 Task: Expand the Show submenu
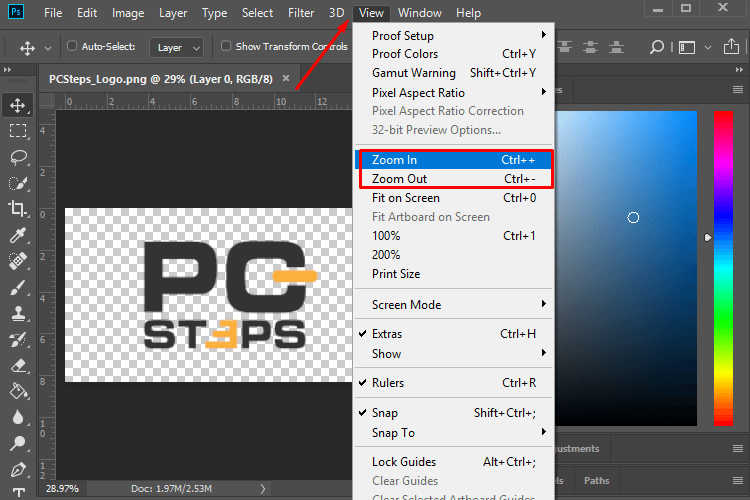(x=453, y=354)
